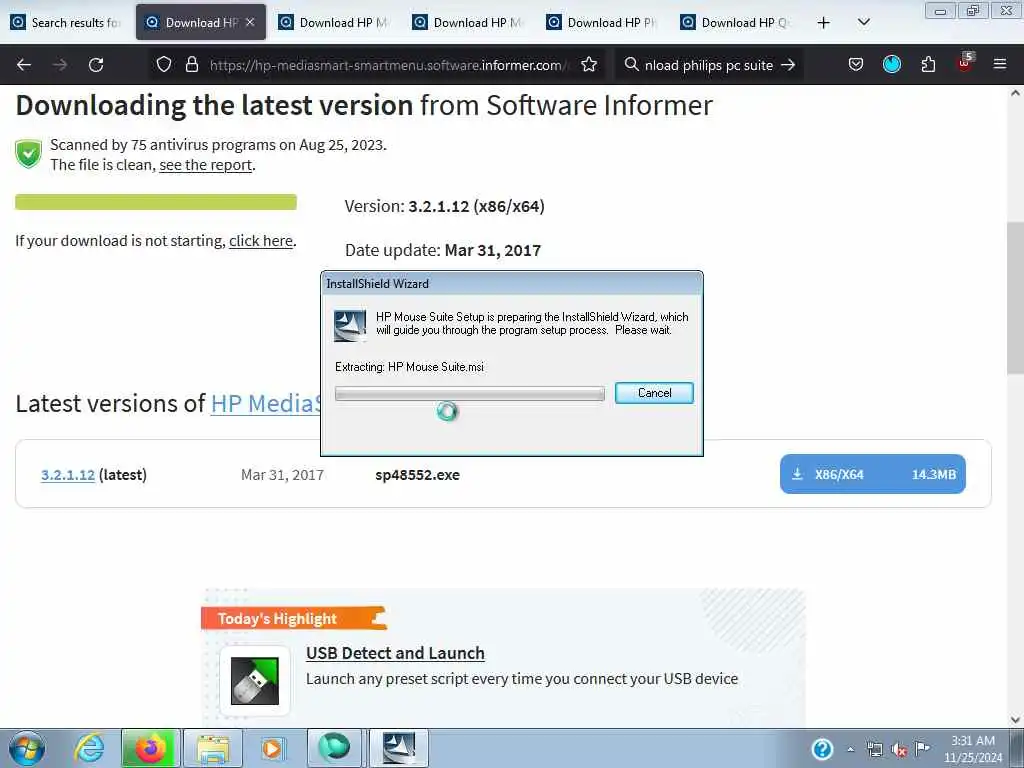Click the scrollbar up arrow
1024x768 pixels.
1015,93
